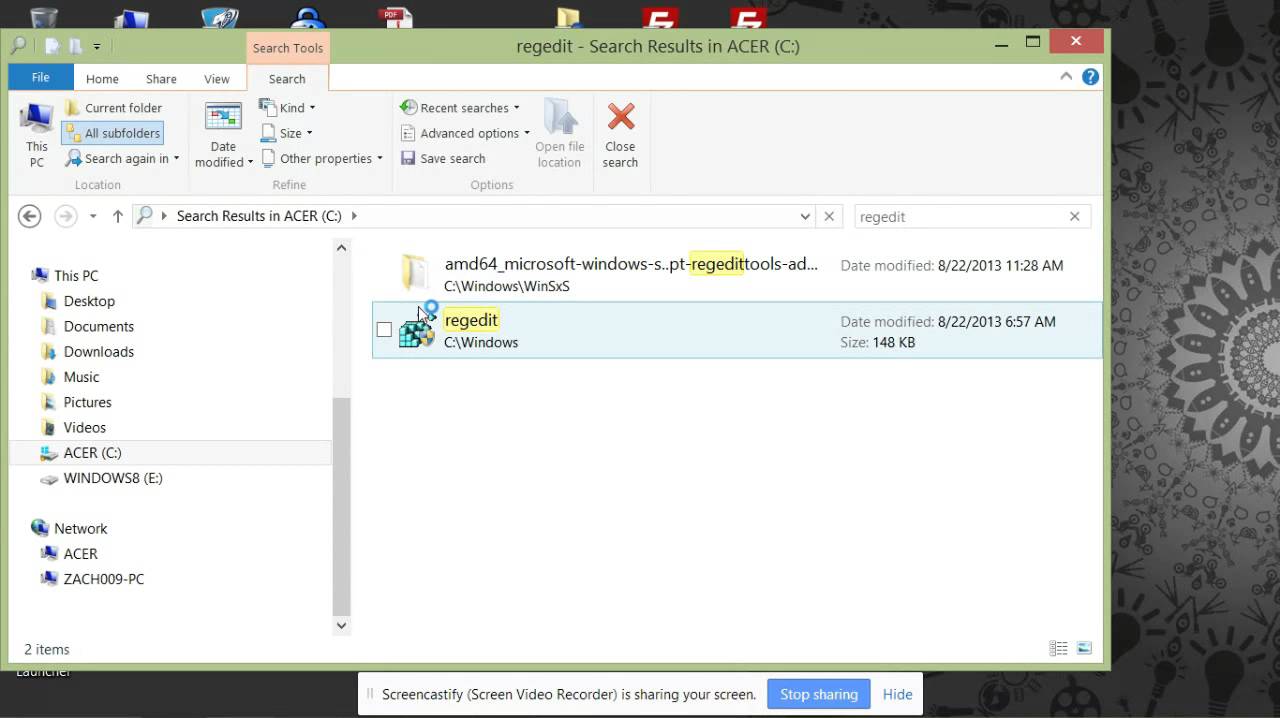Screen dimensions: 1280x718
Task: Click Hide on Screencastify bar
Action: tap(897, 694)
